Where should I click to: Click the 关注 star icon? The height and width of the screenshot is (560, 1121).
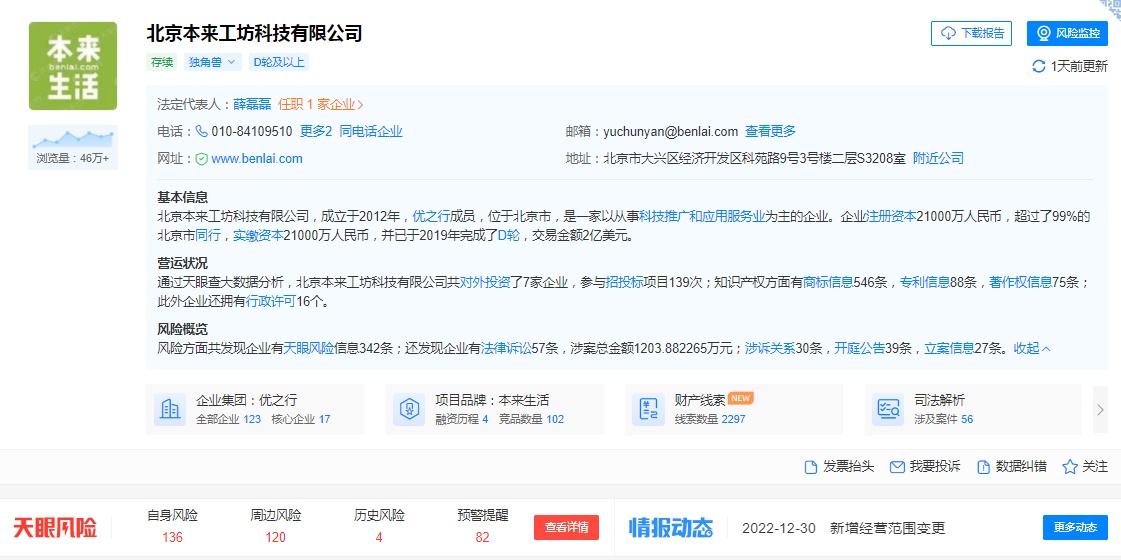click(x=1070, y=467)
